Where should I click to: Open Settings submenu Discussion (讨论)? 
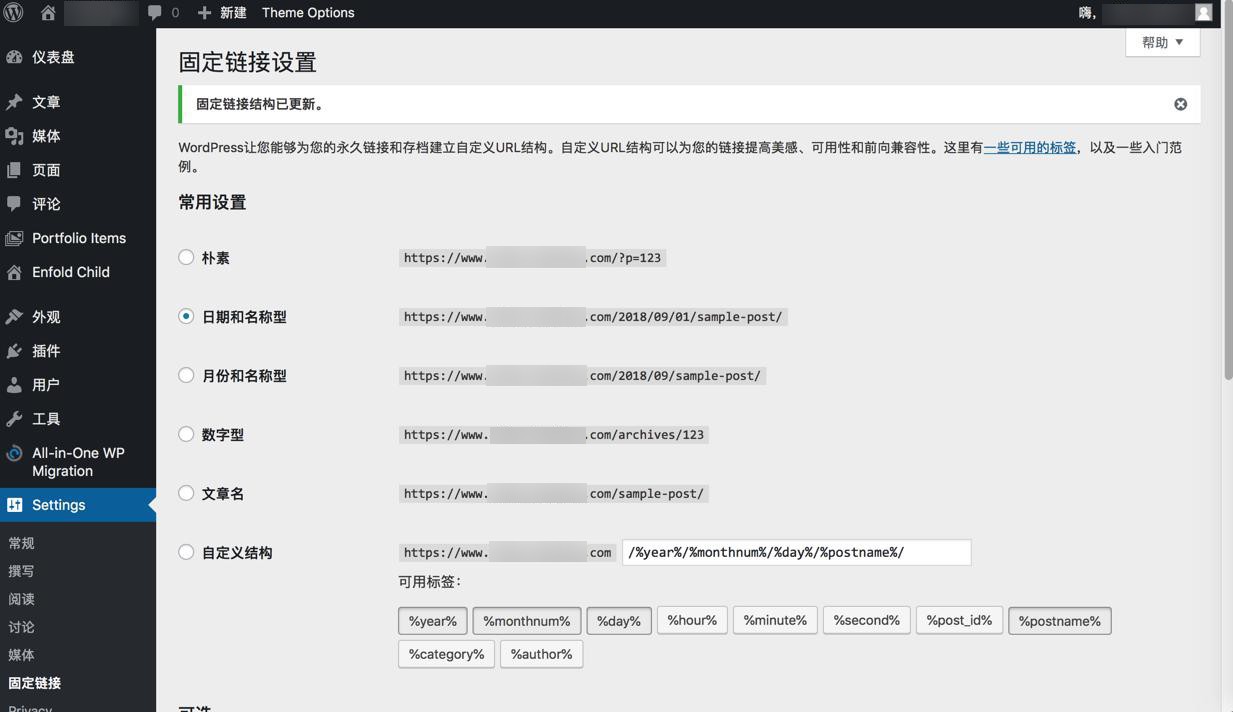click(21, 627)
